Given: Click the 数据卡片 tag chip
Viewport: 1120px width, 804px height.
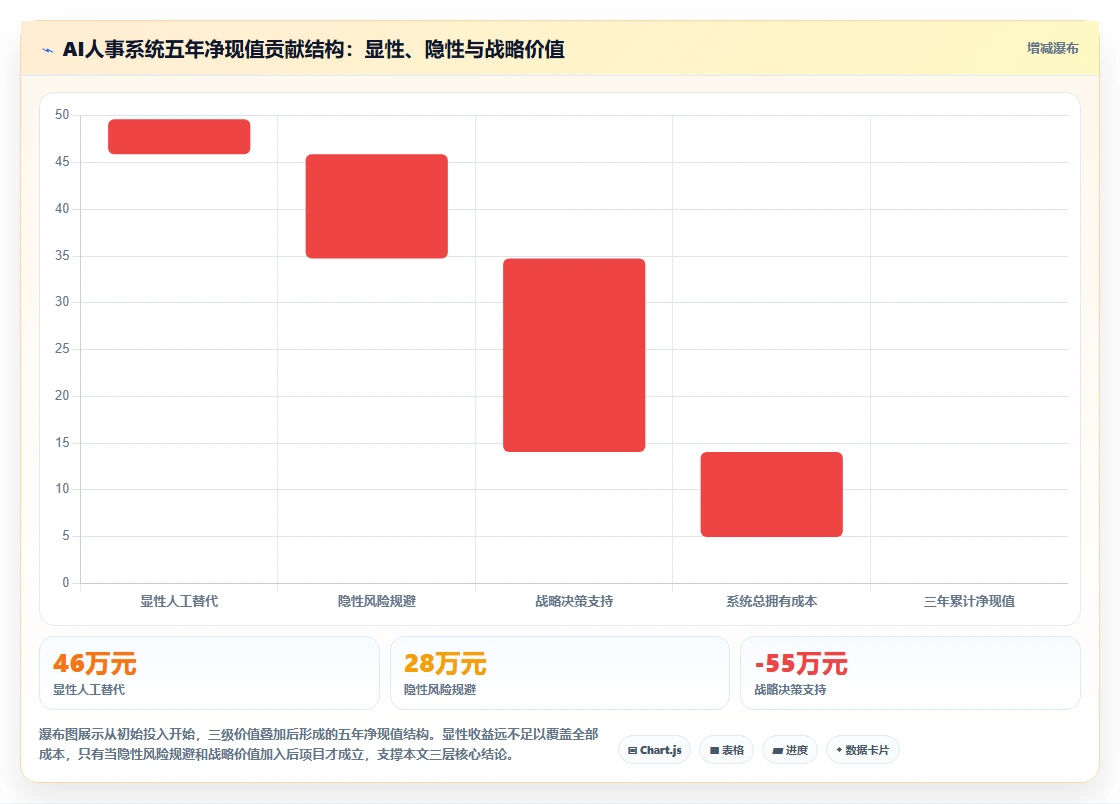Looking at the screenshot, I should (863, 750).
